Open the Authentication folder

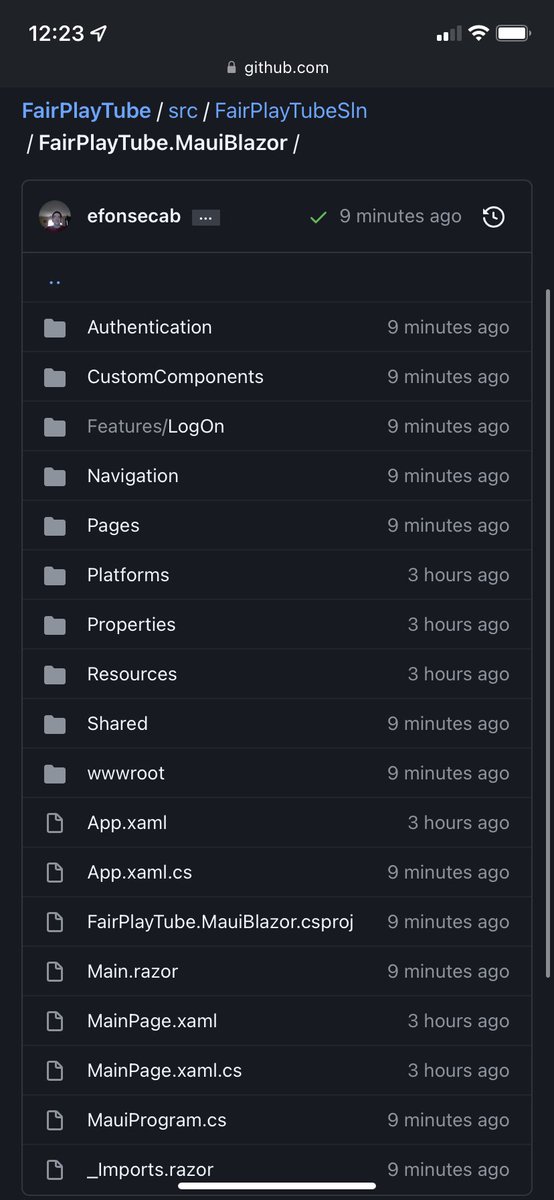(x=150, y=327)
